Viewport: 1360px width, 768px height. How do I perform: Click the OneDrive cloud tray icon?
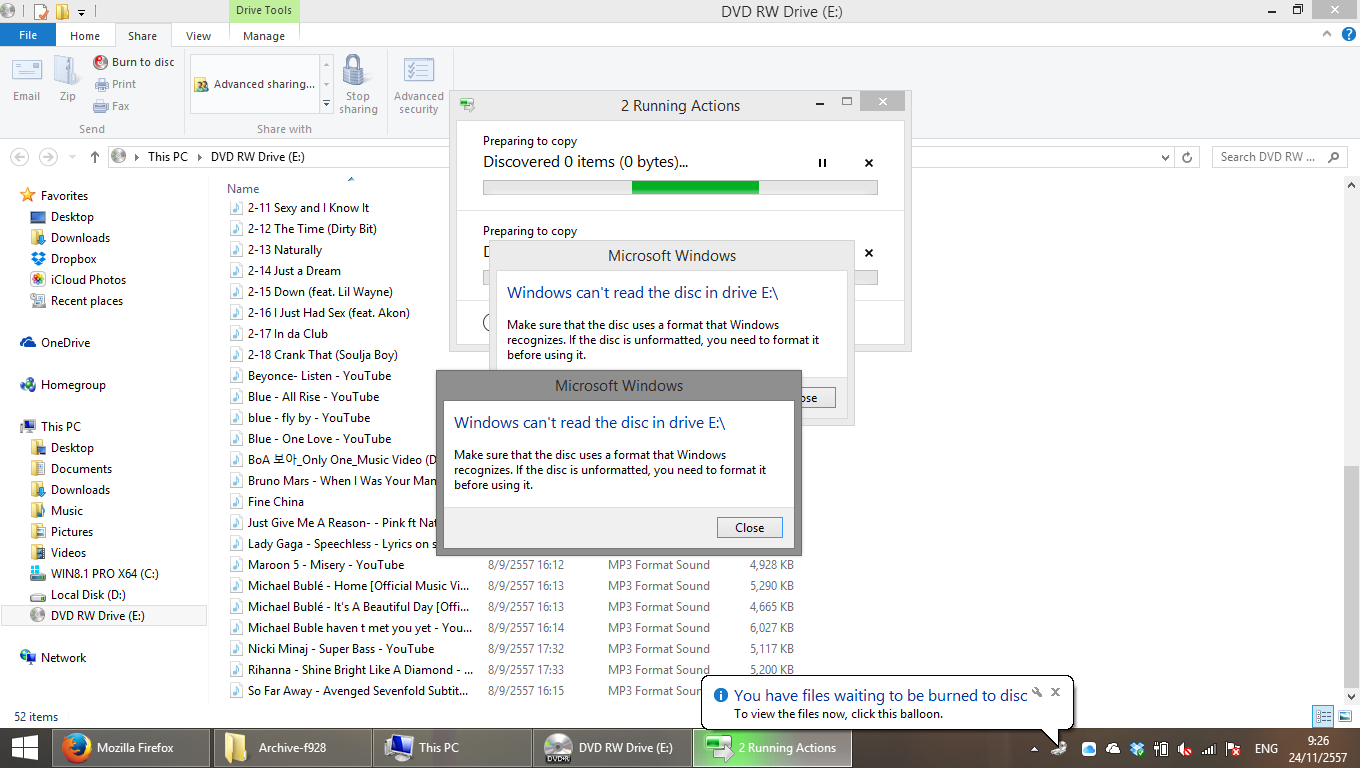click(1113, 748)
